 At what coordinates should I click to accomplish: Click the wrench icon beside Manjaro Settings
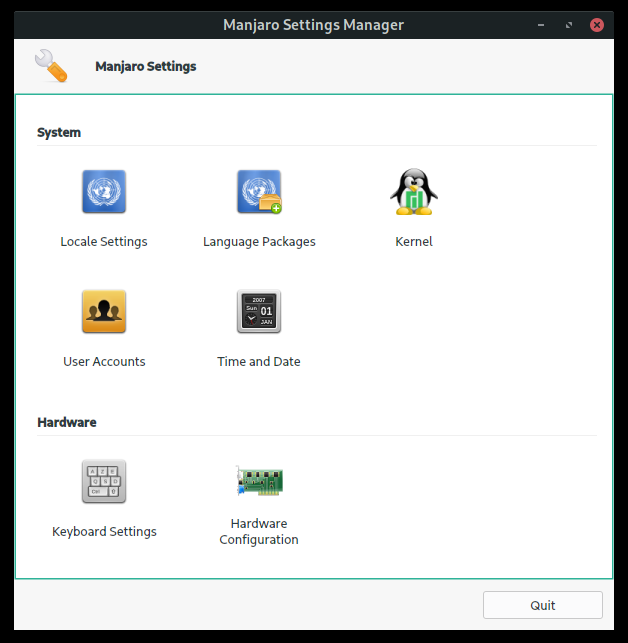click(x=51, y=66)
